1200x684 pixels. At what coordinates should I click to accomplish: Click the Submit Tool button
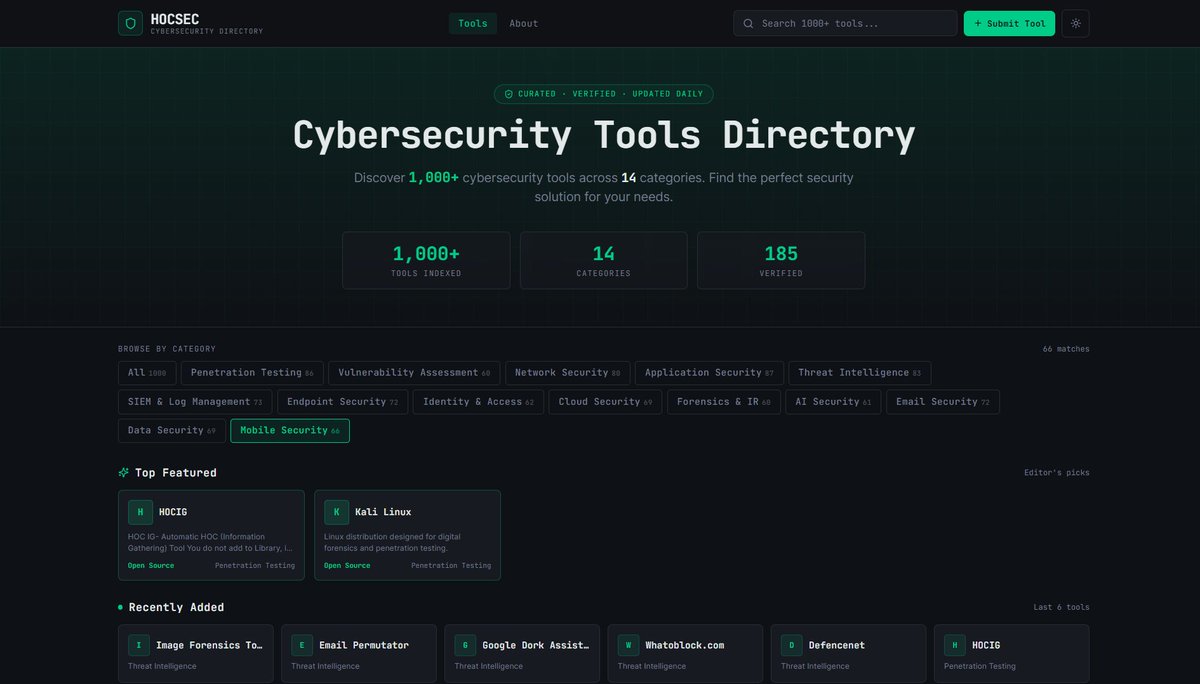coord(1009,23)
